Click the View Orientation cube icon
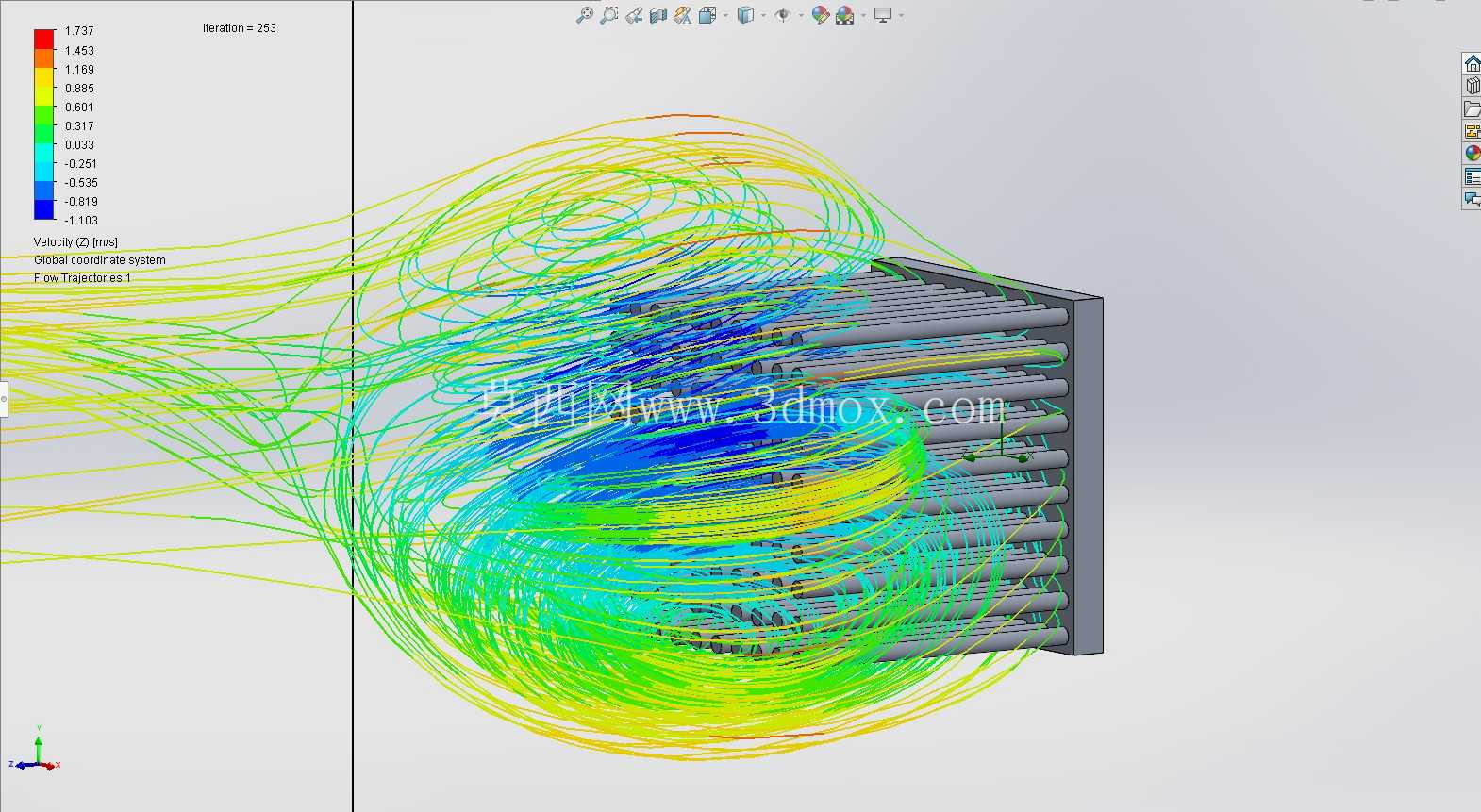 (707, 15)
